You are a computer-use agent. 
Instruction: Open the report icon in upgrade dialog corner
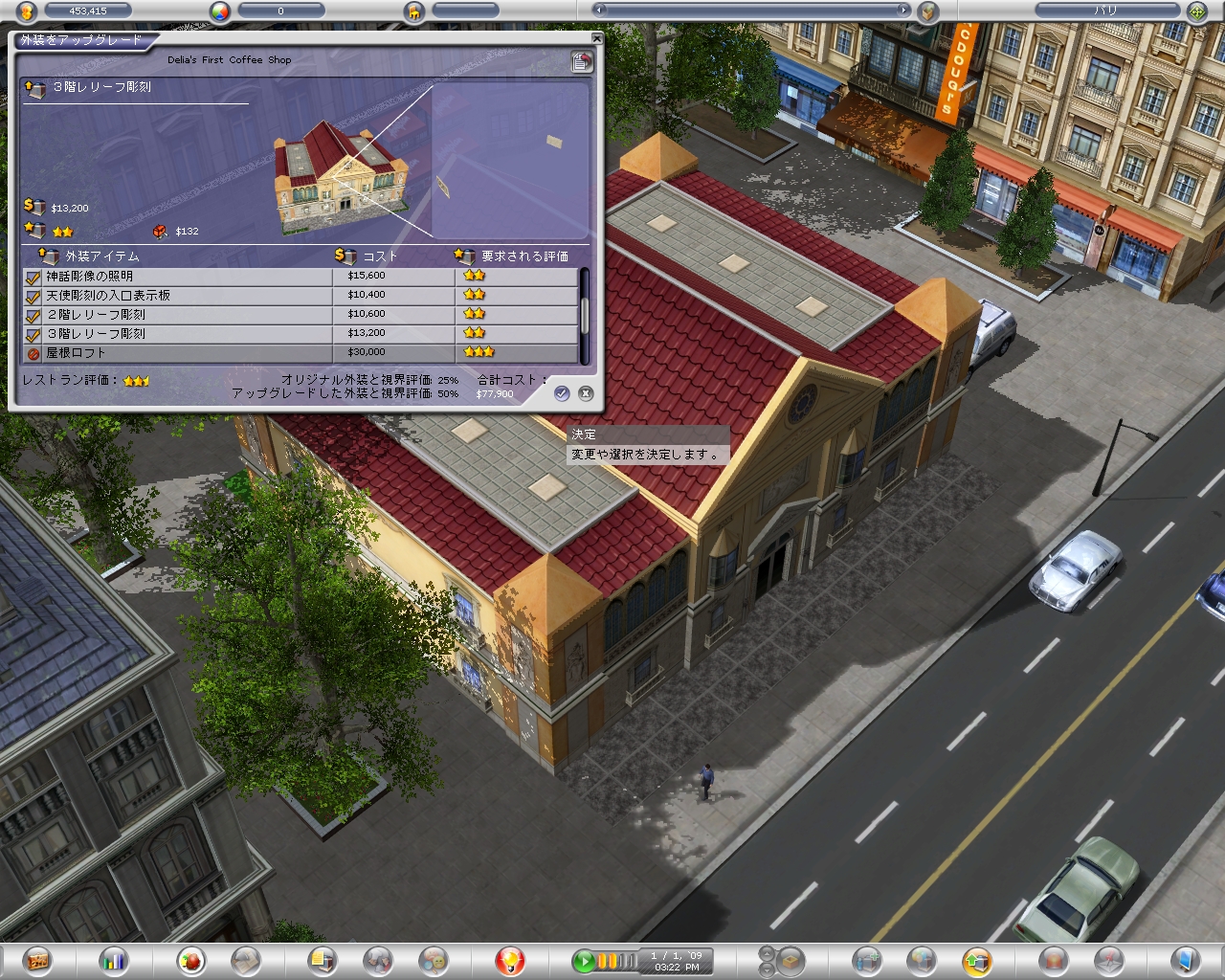580,62
